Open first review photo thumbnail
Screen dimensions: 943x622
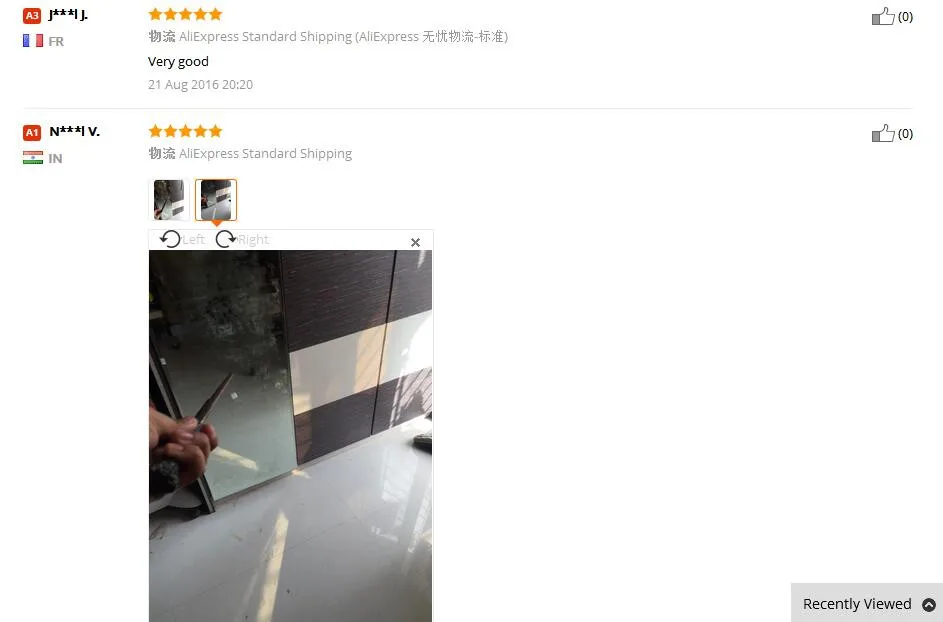(169, 200)
